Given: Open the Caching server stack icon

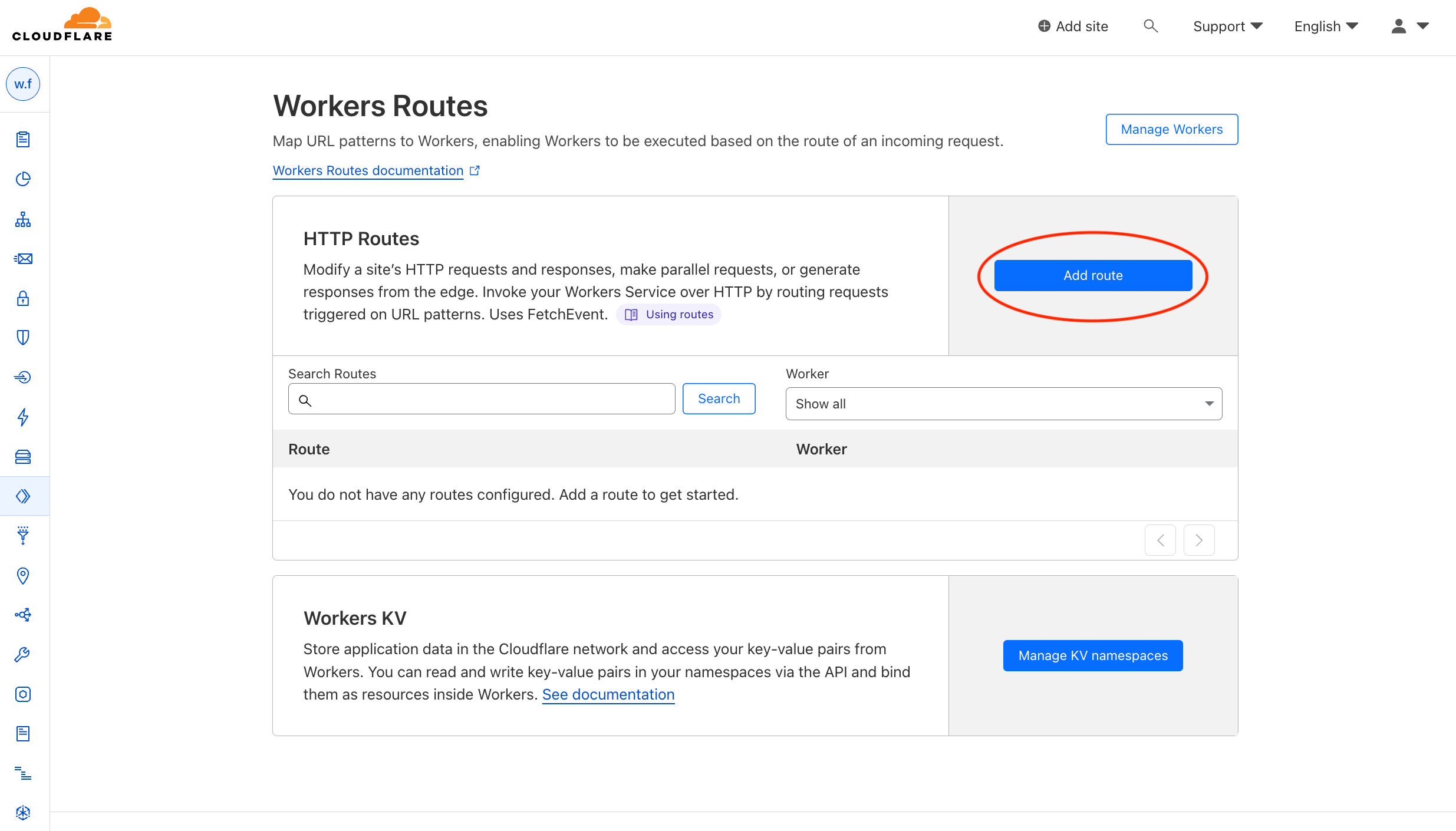Looking at the screenshot, I should pos(23,457).
